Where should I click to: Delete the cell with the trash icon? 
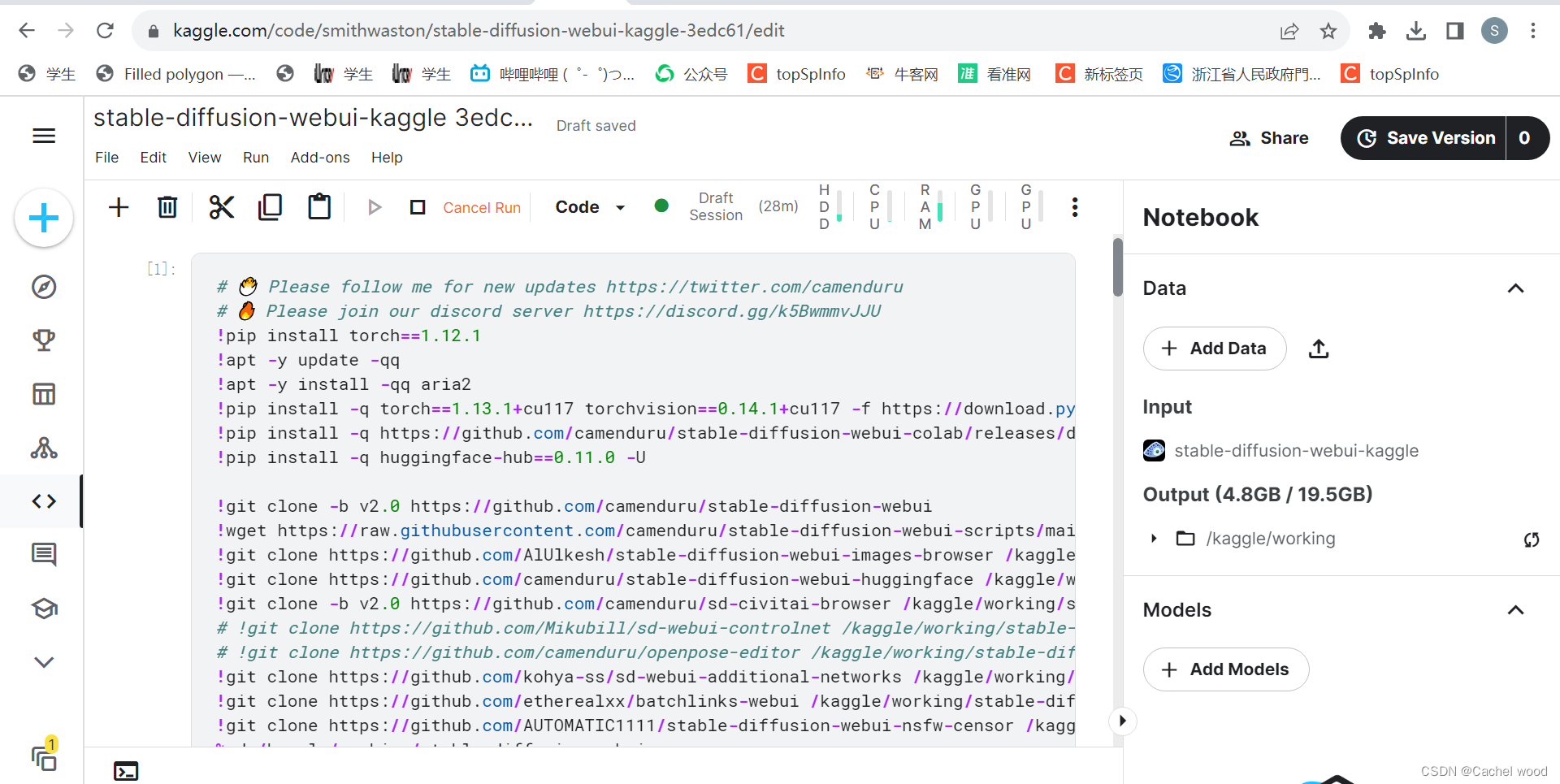pos(167,207)
